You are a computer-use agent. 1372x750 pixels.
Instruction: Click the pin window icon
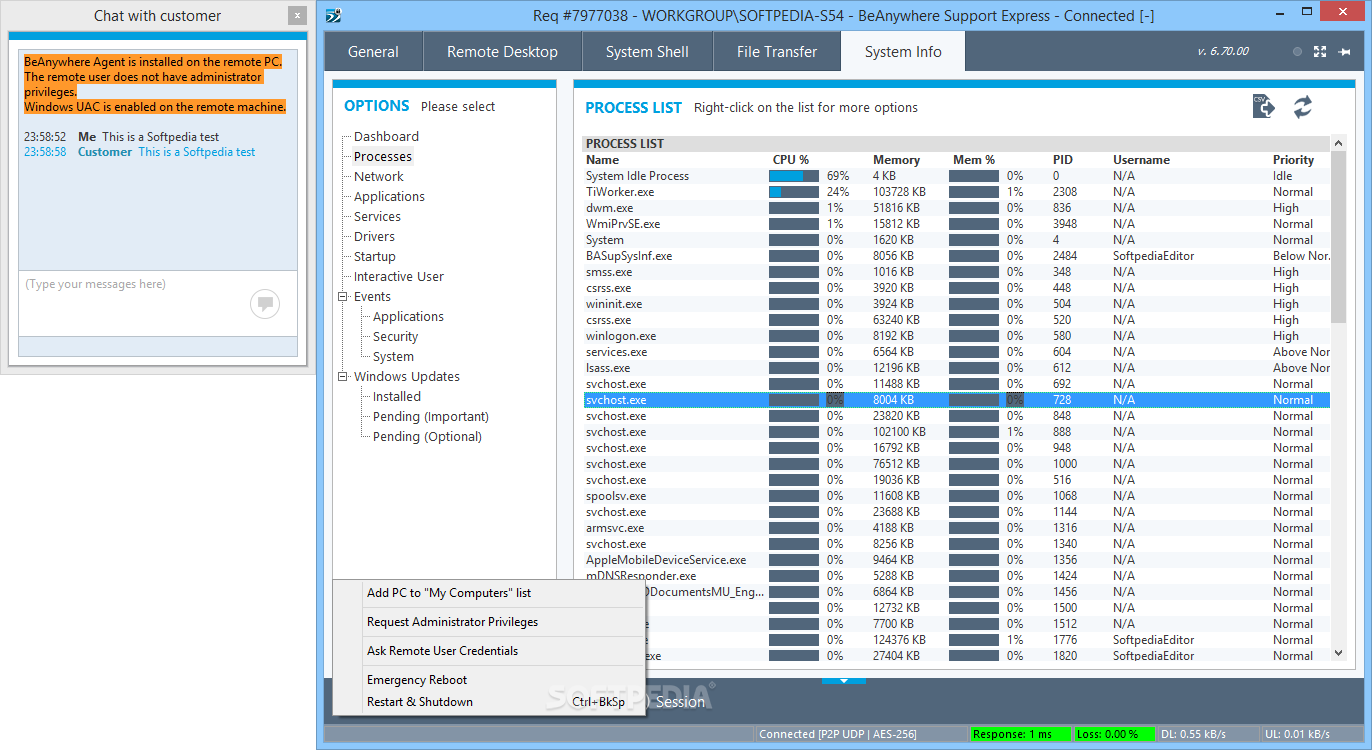(x=1344, y=51)
